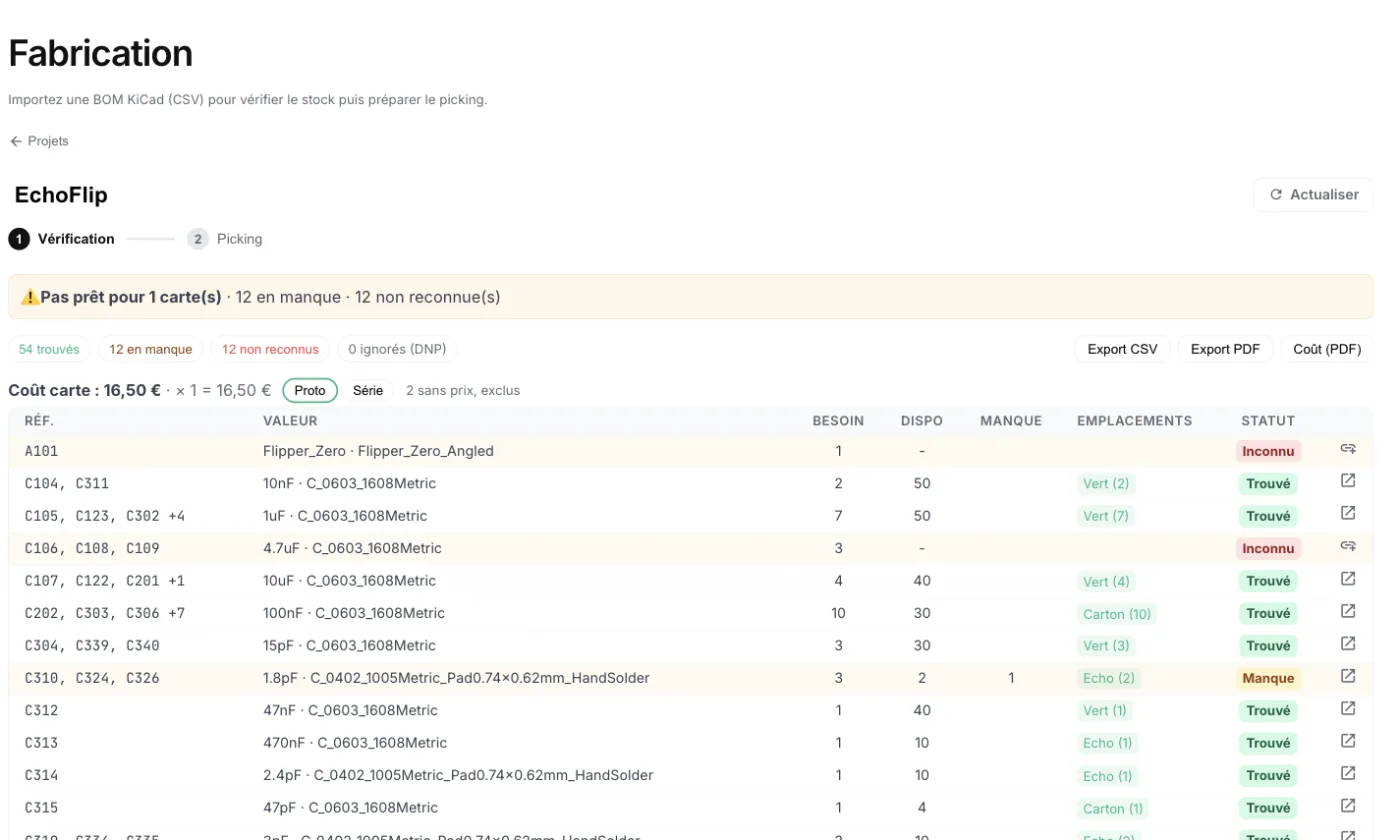Open external link for C104, C311 row

tap(1348, 481)
